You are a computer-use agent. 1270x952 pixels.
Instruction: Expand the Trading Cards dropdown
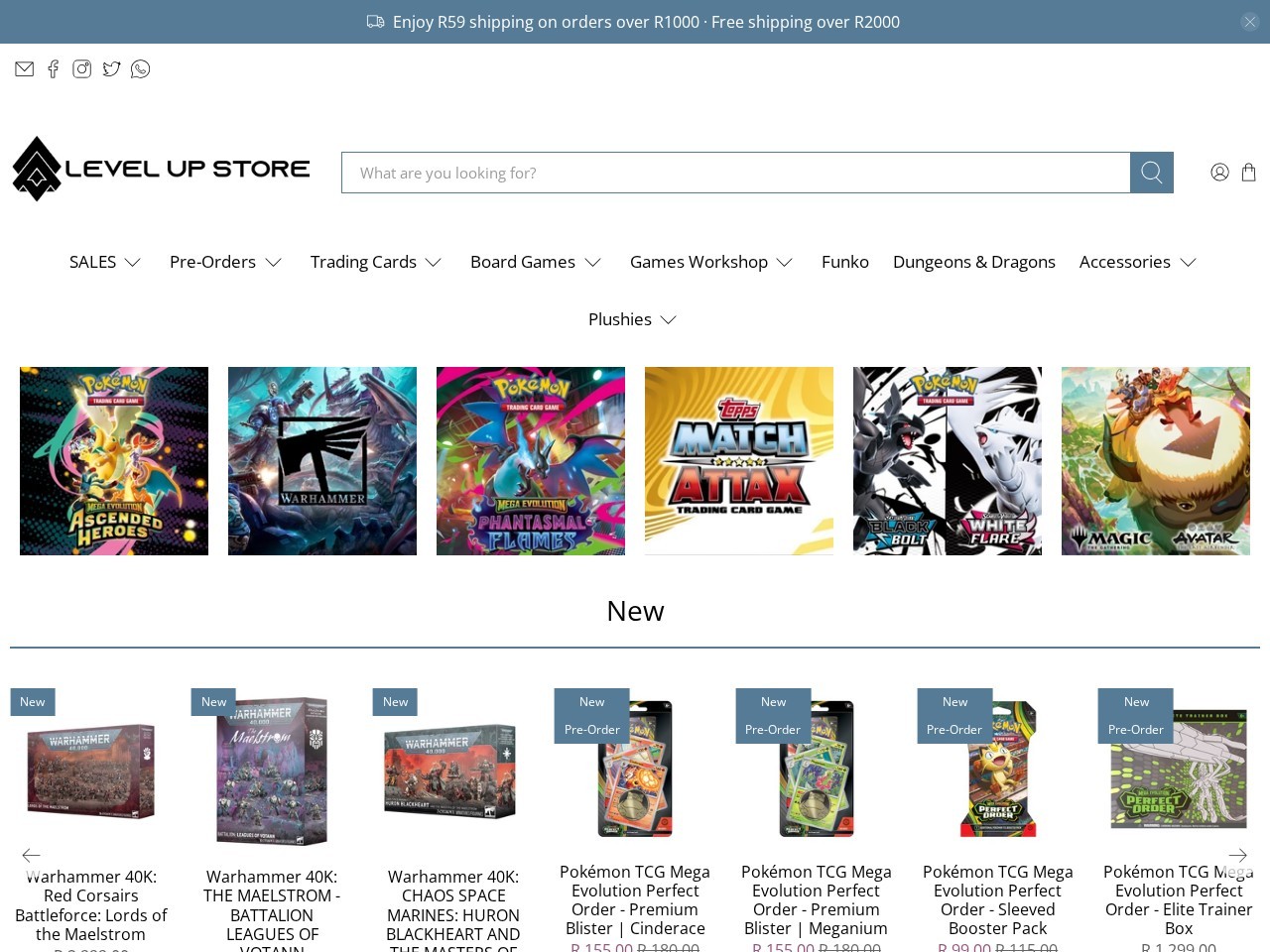[x=364, y=262]
